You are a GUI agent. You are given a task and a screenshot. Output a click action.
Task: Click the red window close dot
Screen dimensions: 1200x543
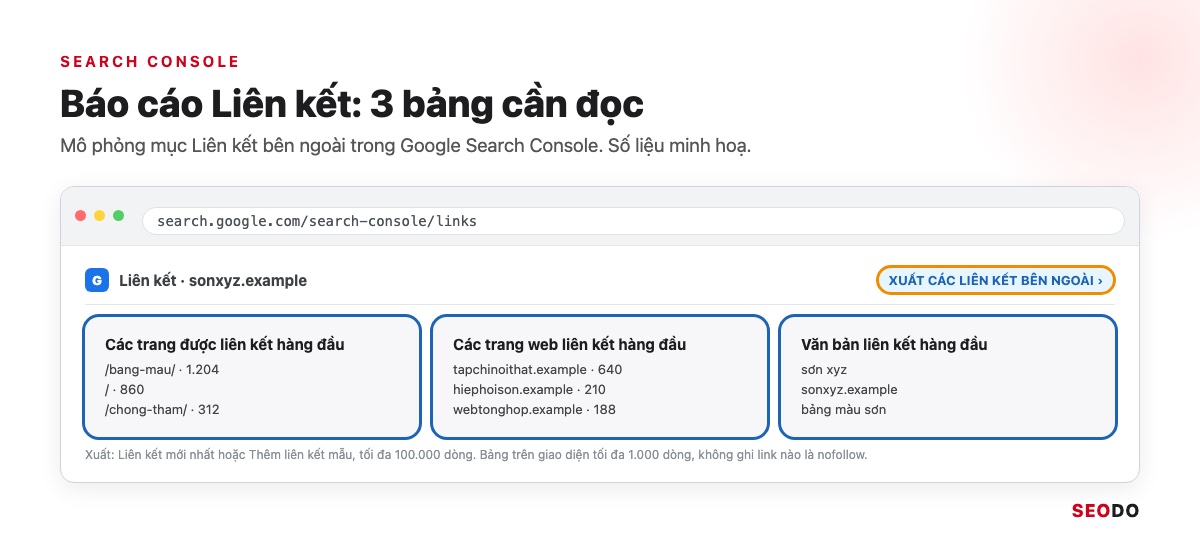[80, 216]
